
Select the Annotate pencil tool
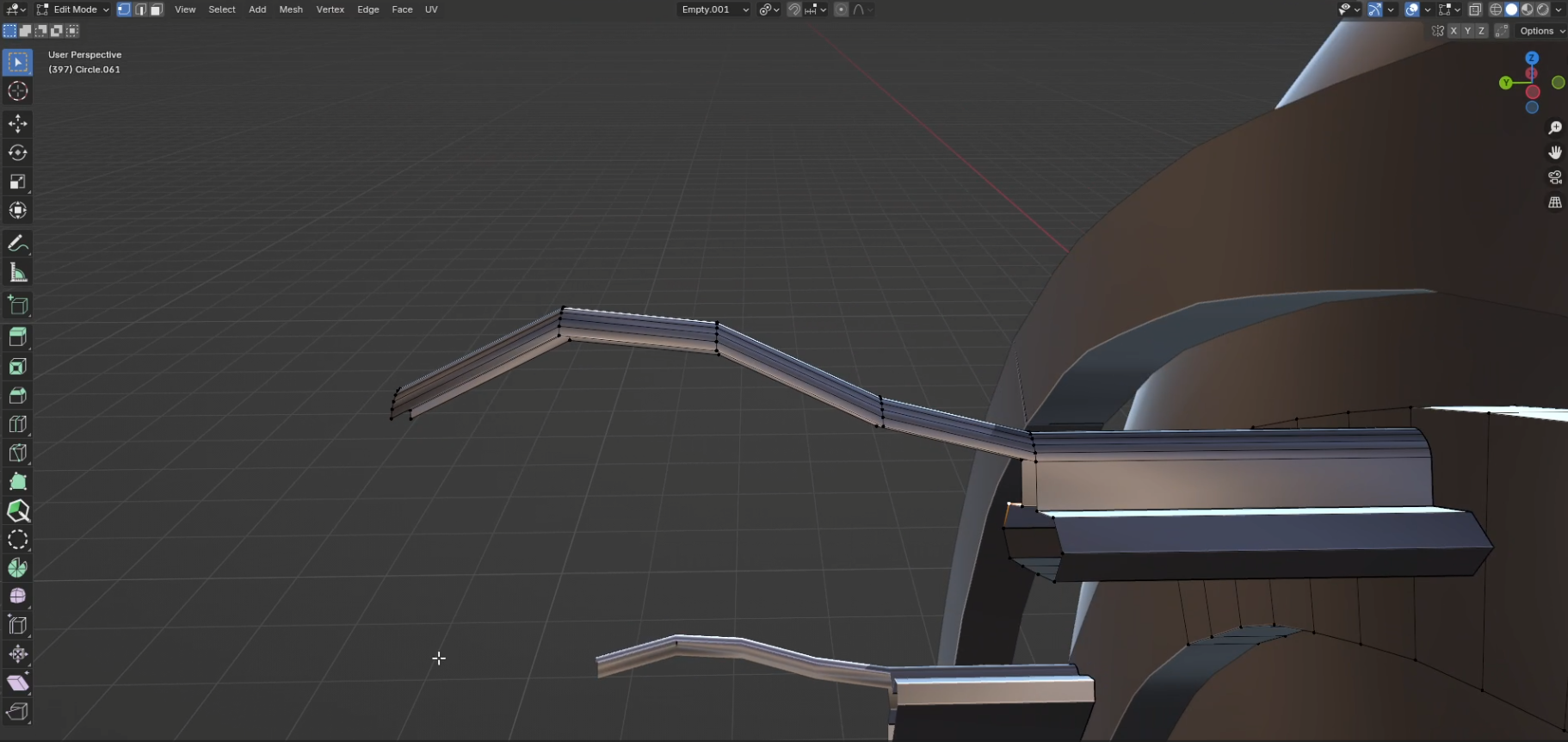[x=18, y=244]
